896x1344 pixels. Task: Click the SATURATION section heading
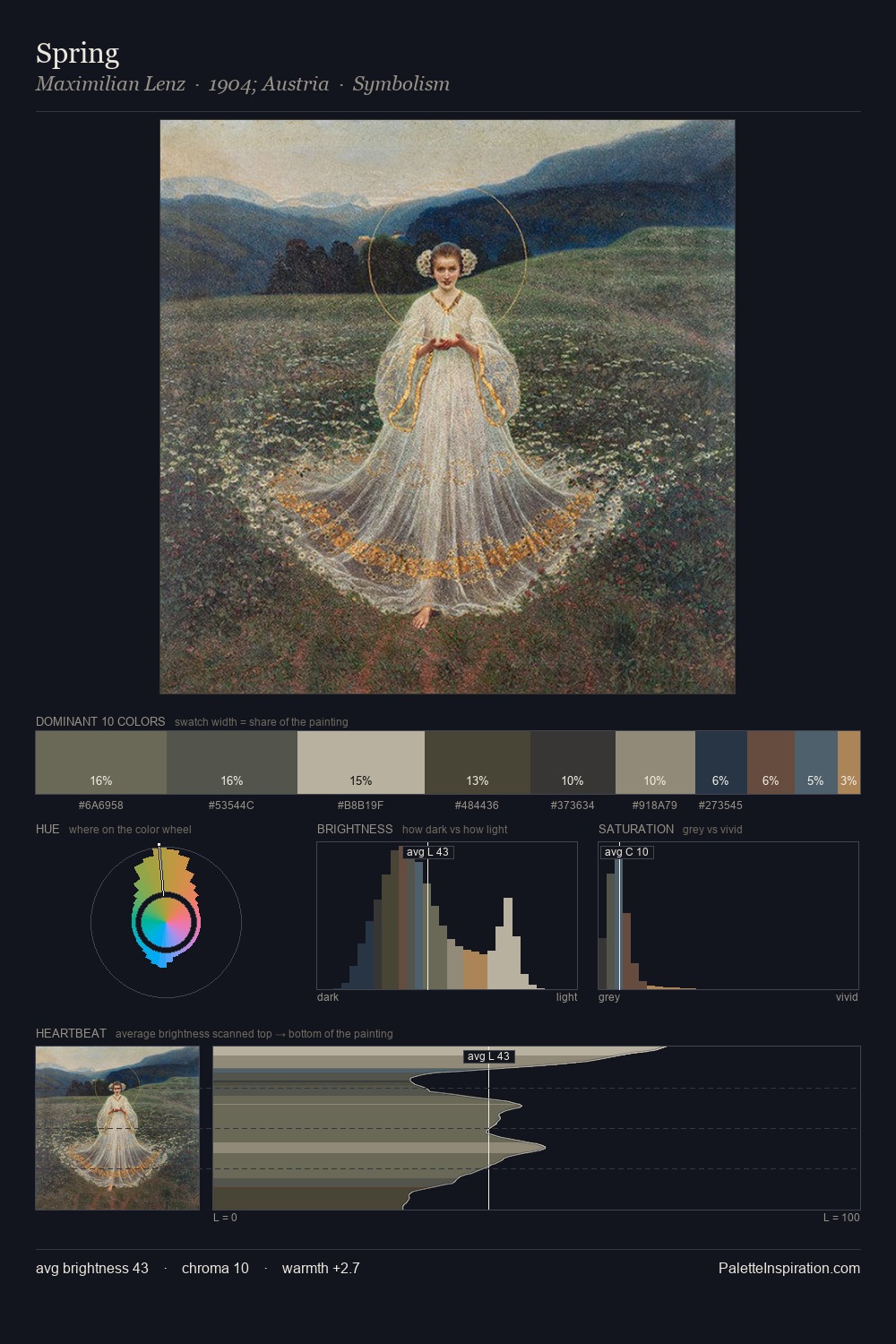636,829
